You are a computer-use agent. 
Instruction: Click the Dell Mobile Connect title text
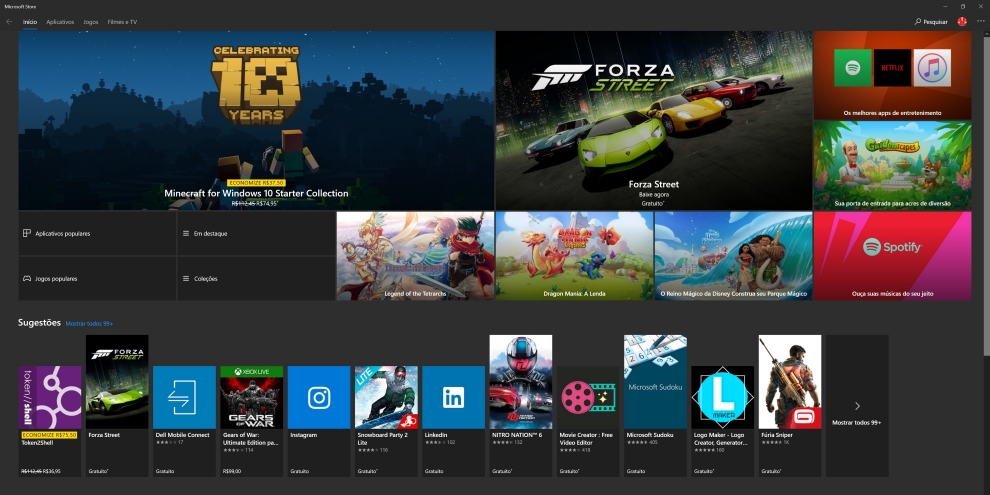point(182,435)
